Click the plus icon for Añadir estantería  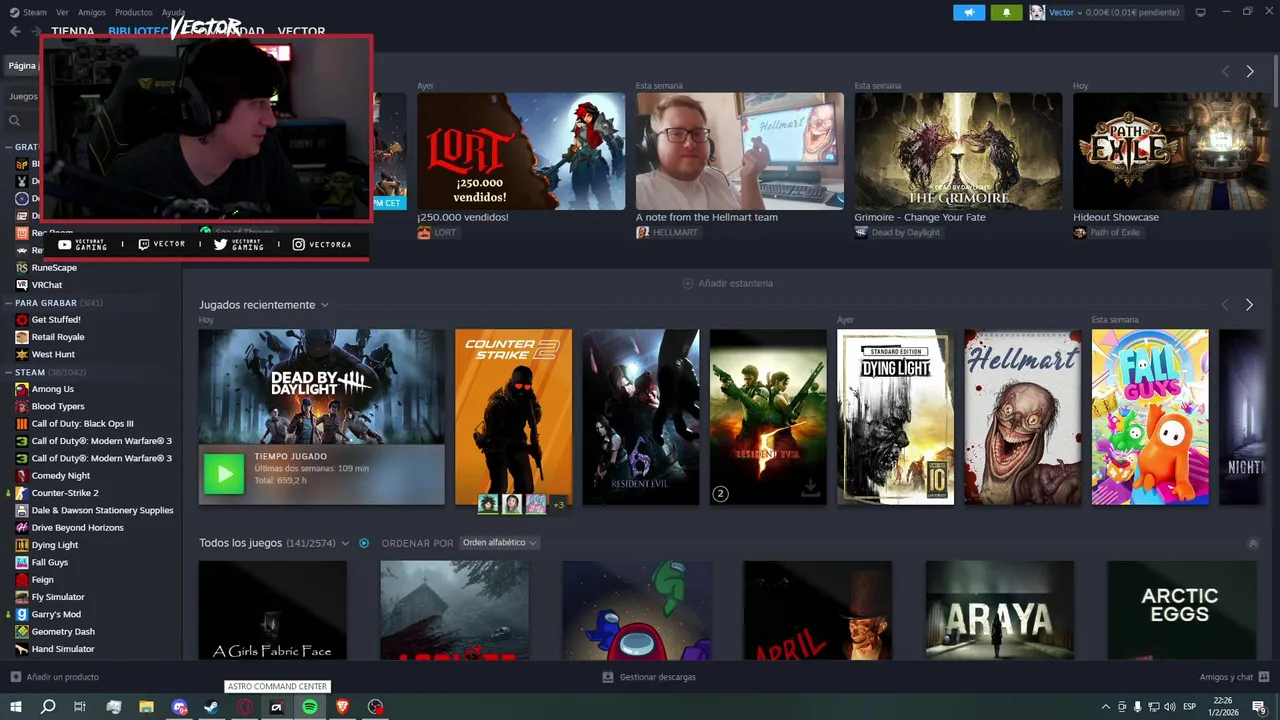pos(687,283)
